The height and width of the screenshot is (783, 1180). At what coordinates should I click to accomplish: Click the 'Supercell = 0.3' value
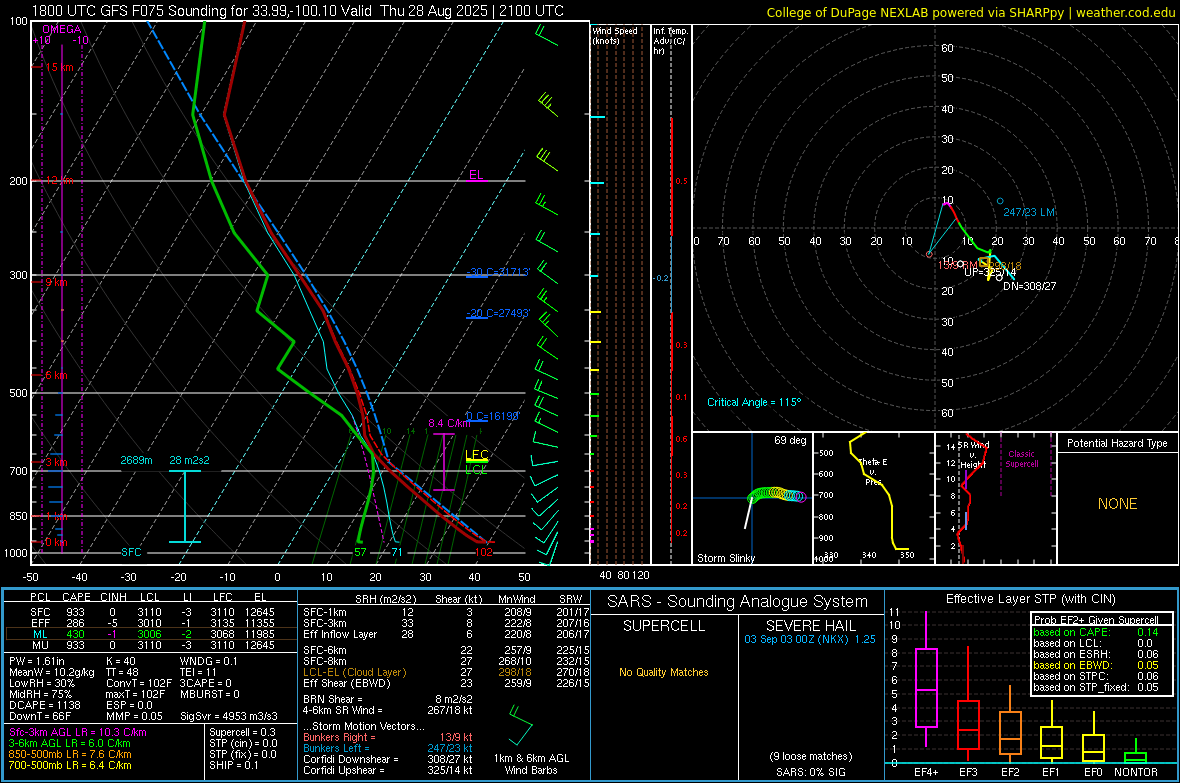(x=242, y=732)
